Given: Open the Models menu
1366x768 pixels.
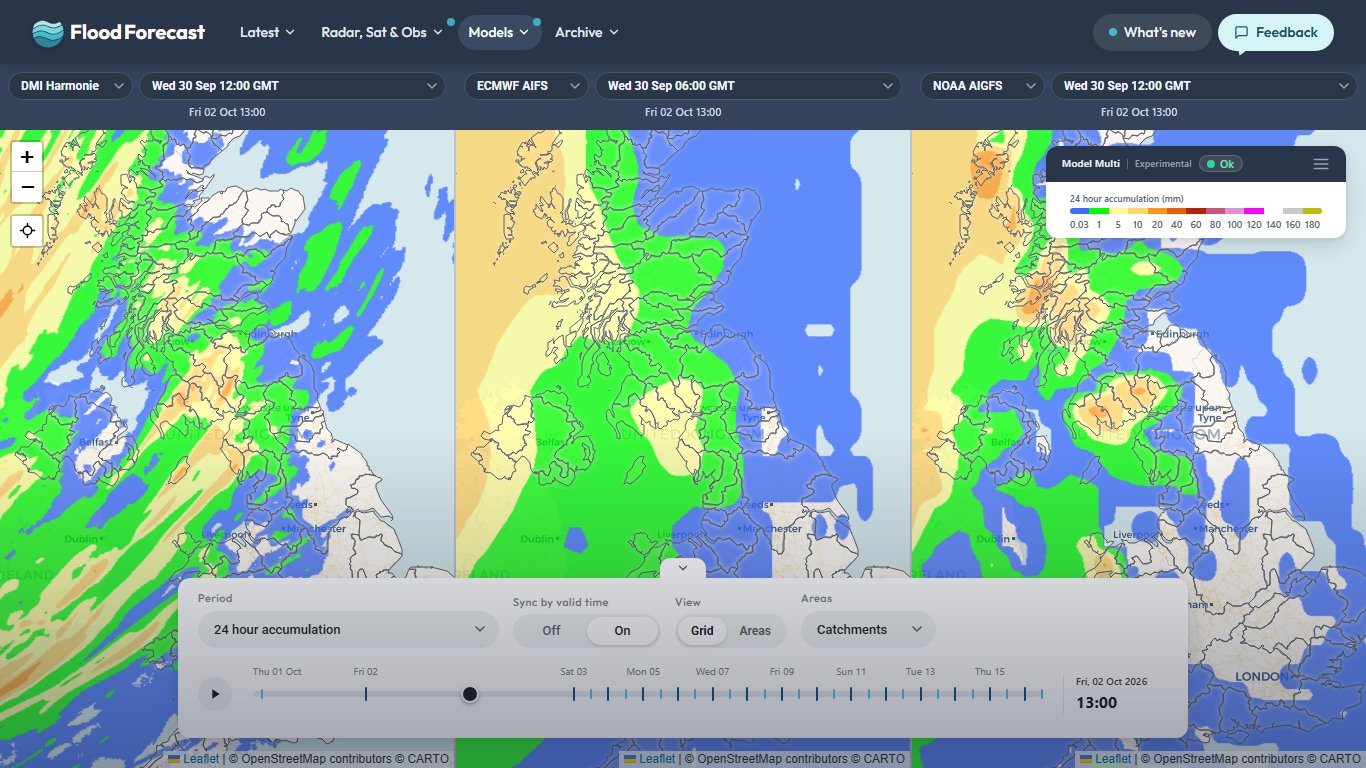Looking at the screenshot, I should tap(499, 32).
